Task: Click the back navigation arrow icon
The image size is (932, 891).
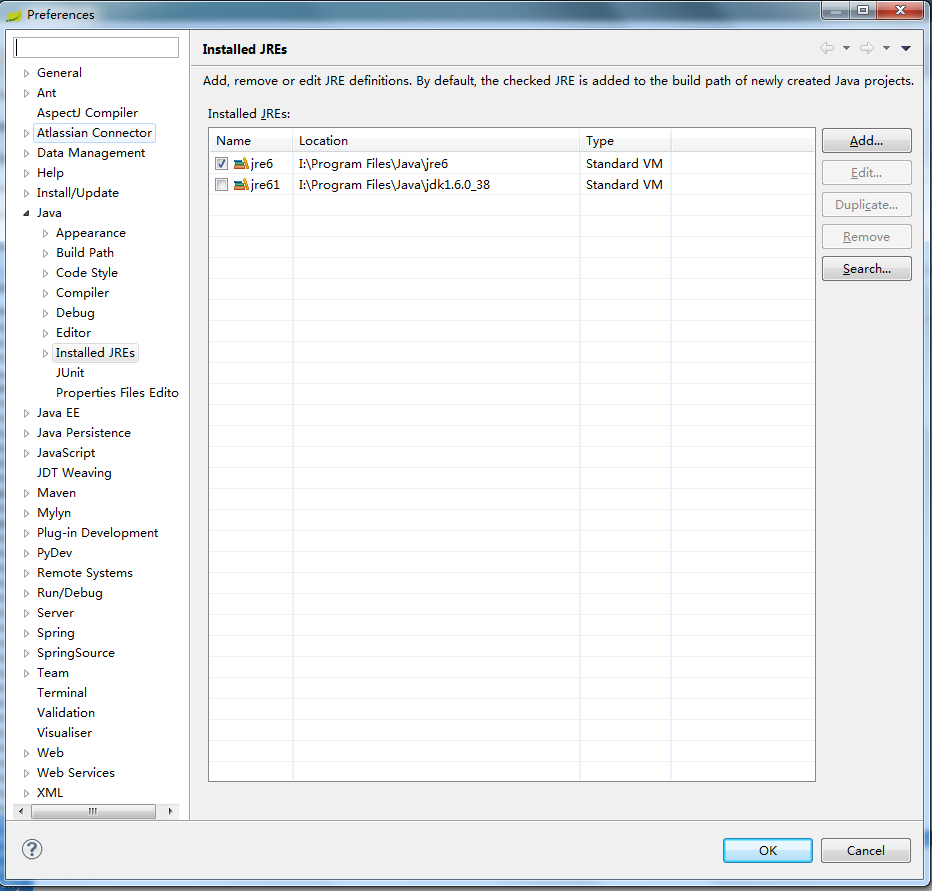Action: [827, 48]
